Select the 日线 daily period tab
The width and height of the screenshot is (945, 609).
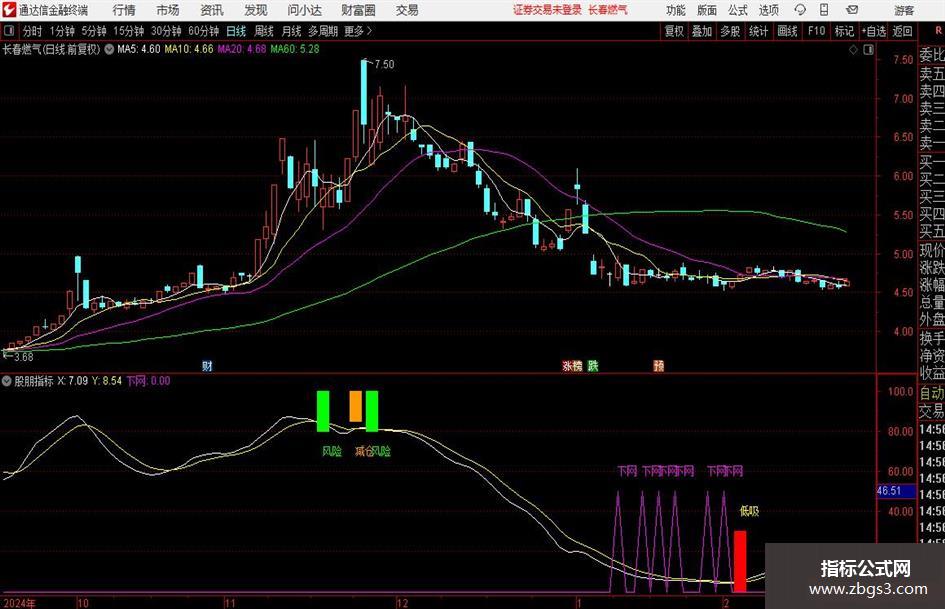[x=236, y=31]
